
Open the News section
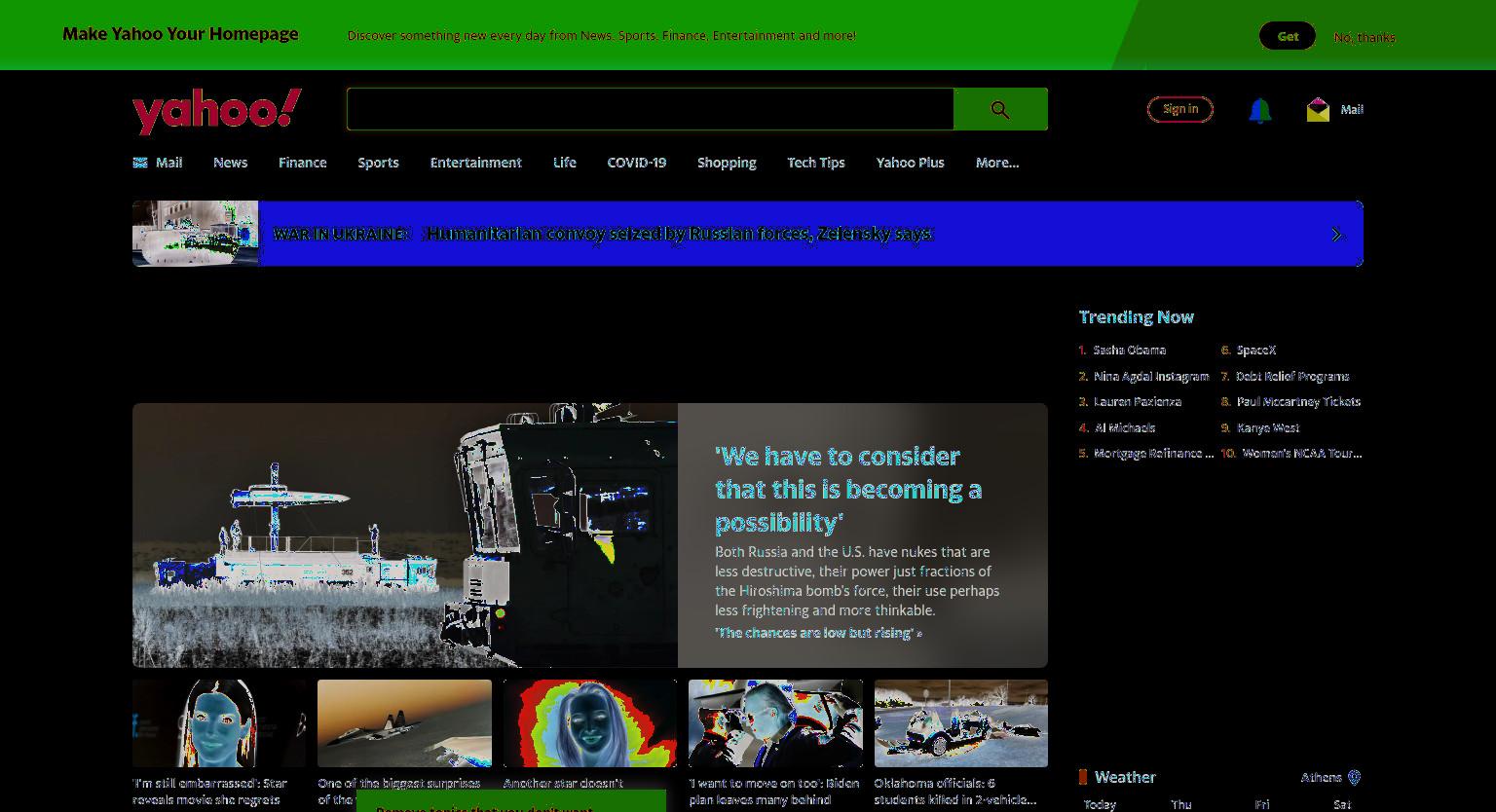tap(231, 163)
